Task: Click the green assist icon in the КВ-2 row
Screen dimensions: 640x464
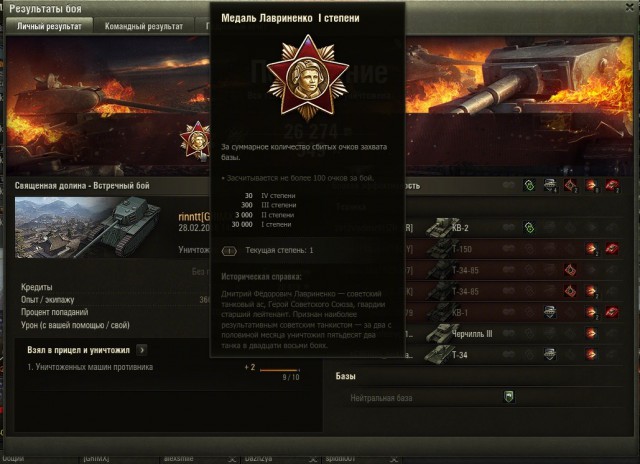Action: (x=529, y=227)
